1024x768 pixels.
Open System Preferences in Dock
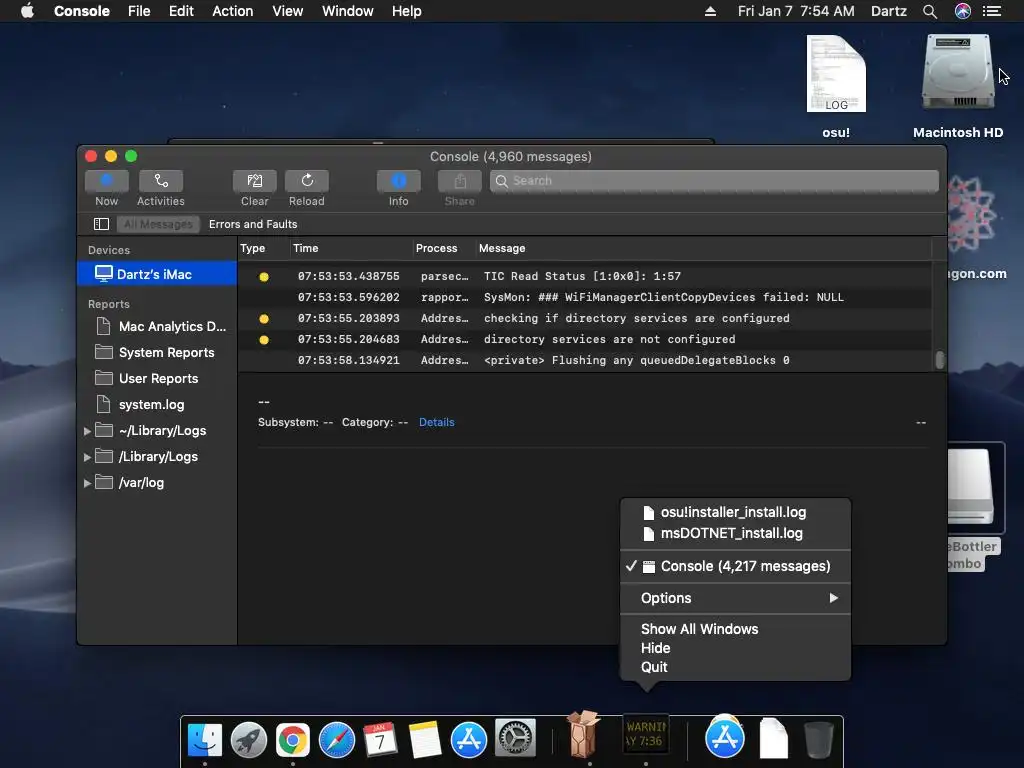coord(515,739)
